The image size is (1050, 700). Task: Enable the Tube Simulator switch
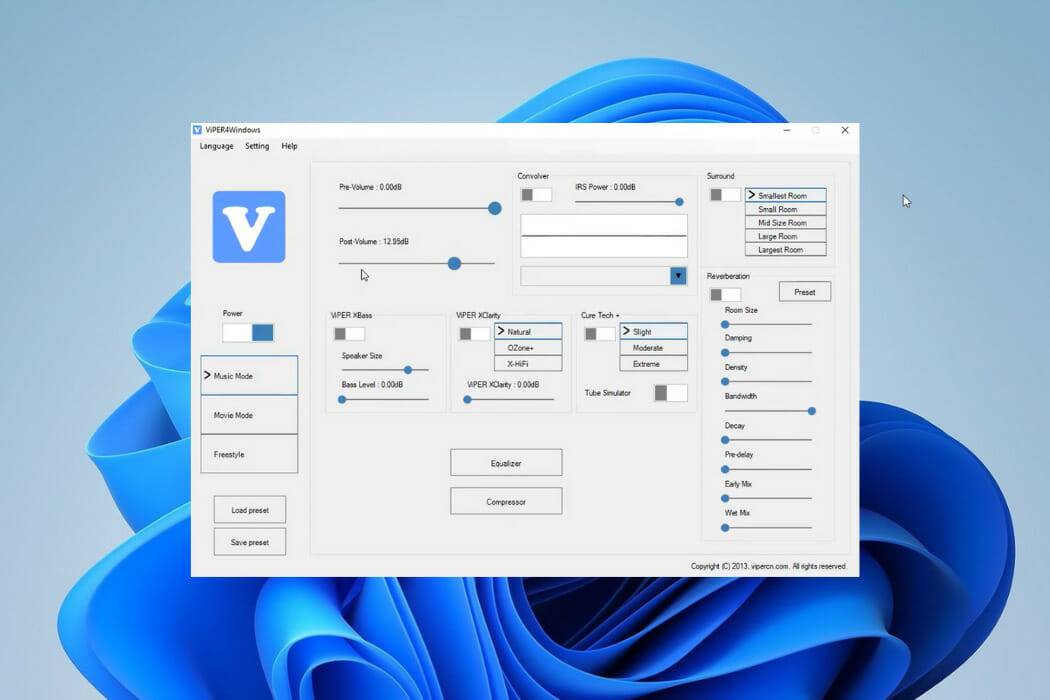pos(670,393)
